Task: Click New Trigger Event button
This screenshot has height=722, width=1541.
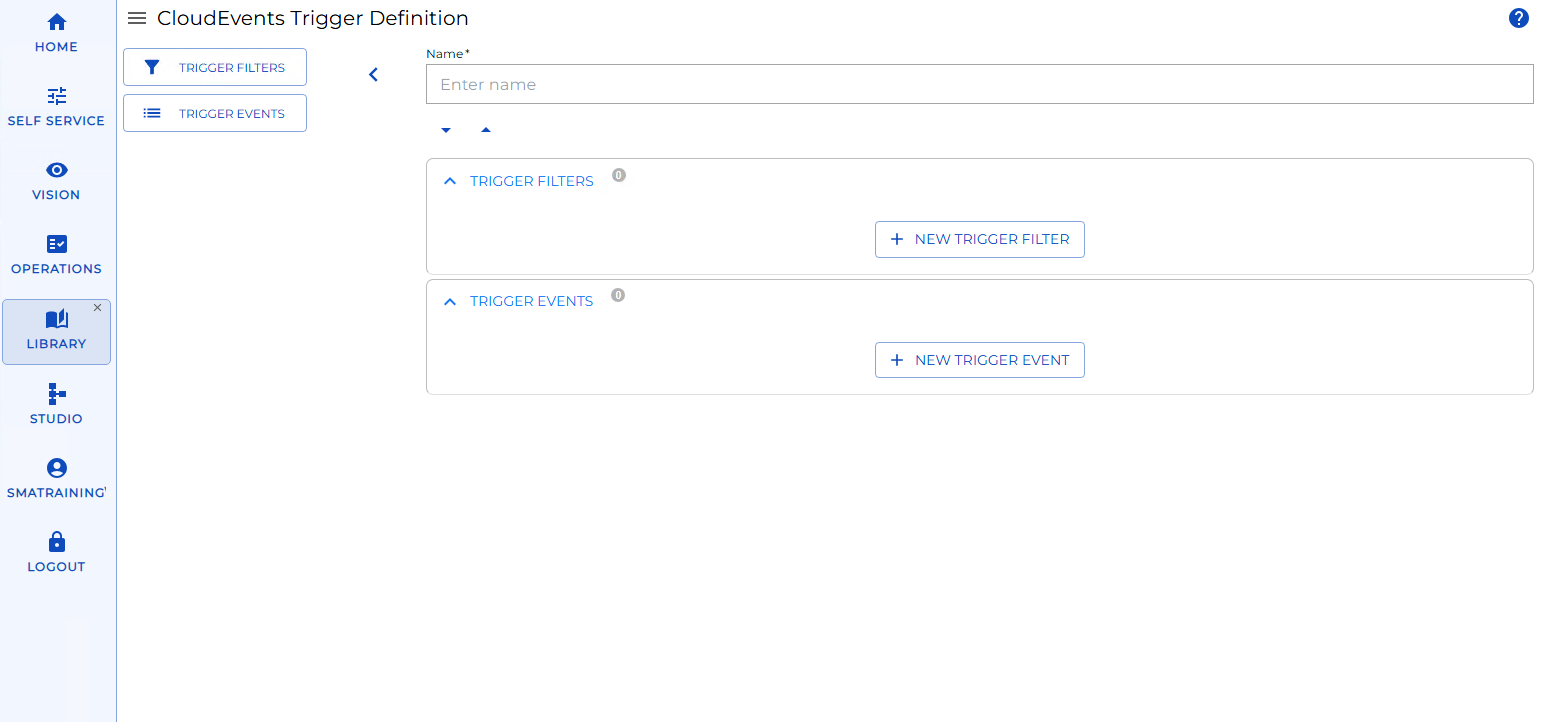Action: (x=979, y=360)
